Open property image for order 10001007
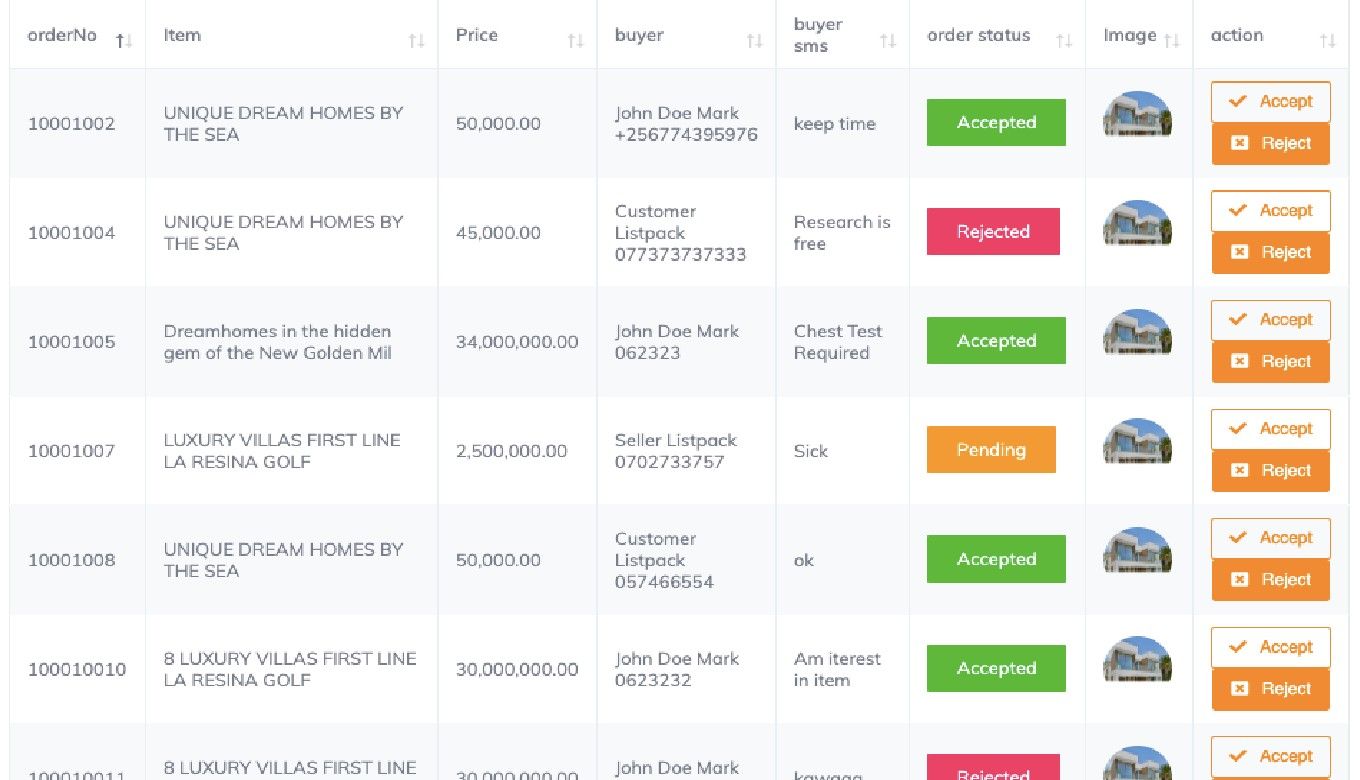 tap(1137, 442)
